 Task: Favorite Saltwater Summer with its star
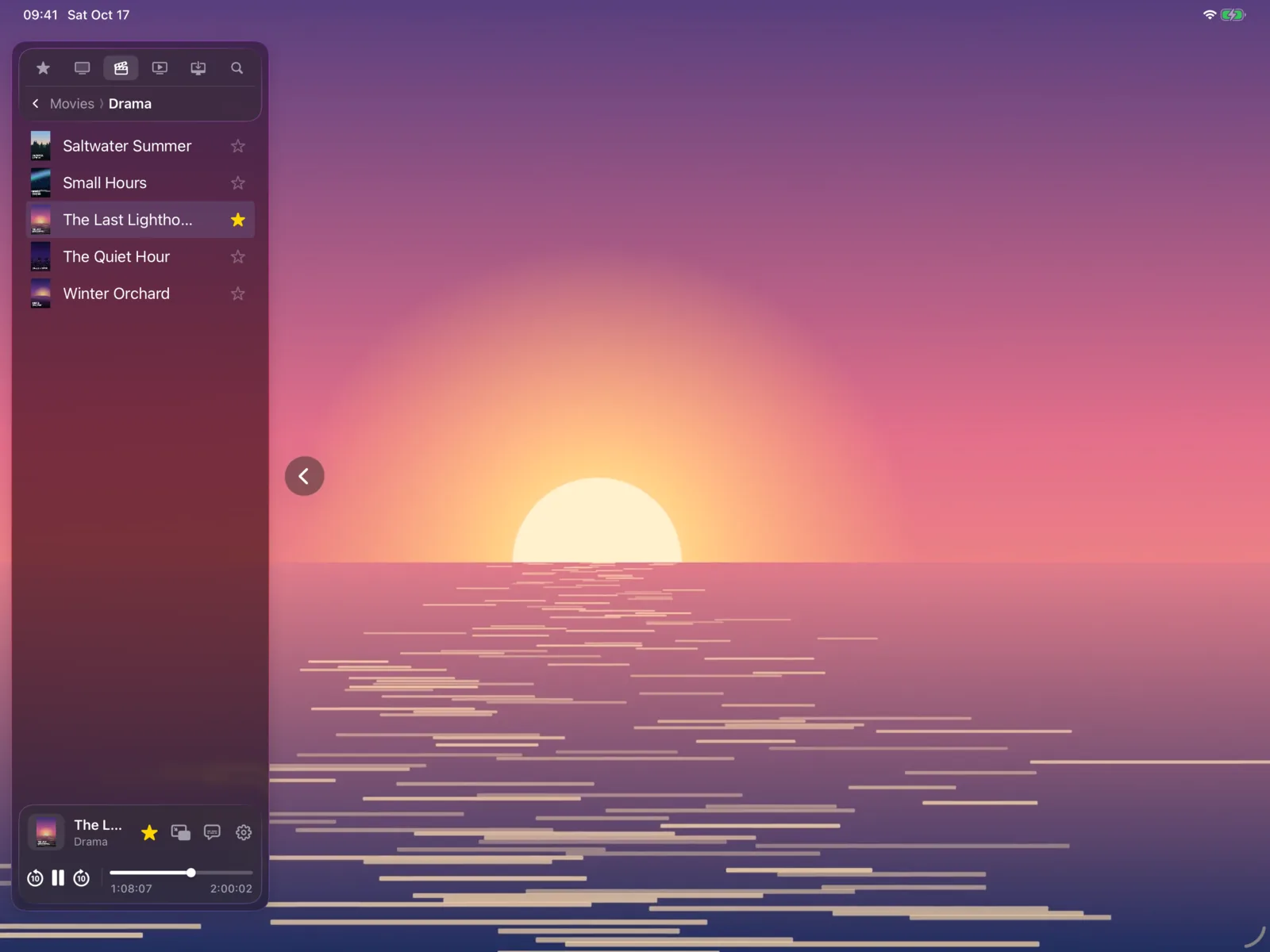tap(238, 146)
